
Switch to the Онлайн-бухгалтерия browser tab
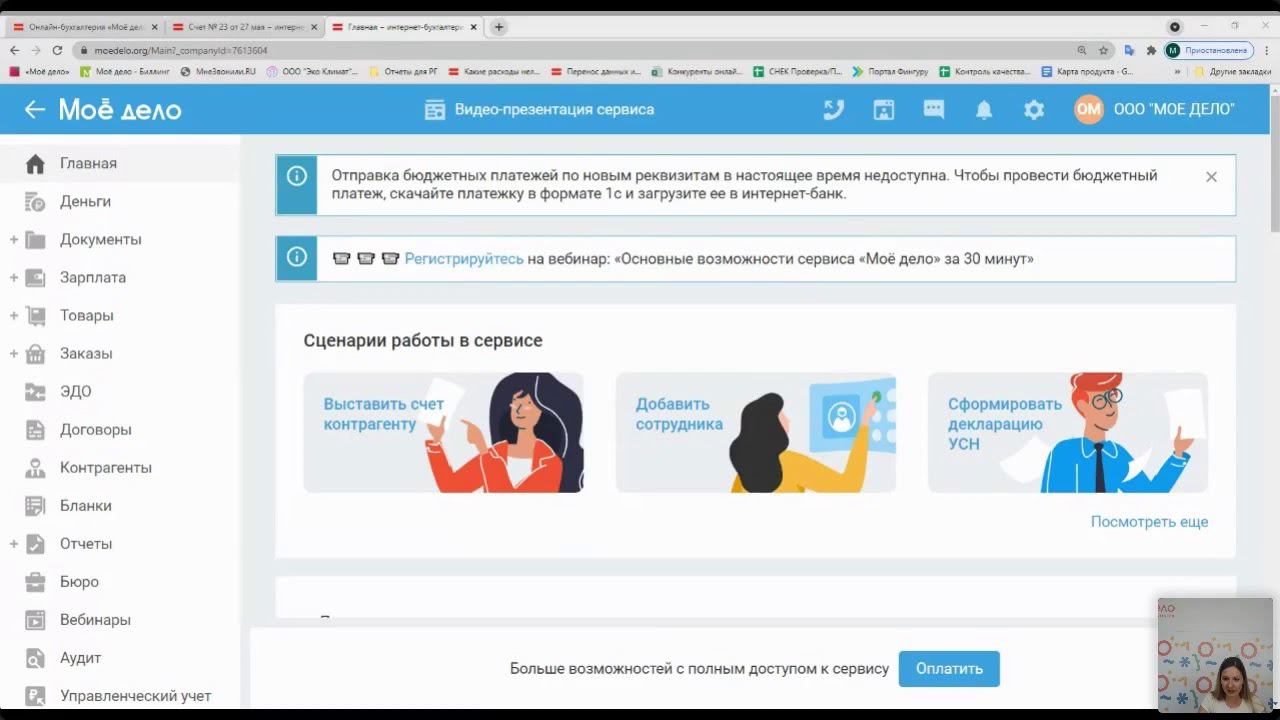(x=84, y=27)
